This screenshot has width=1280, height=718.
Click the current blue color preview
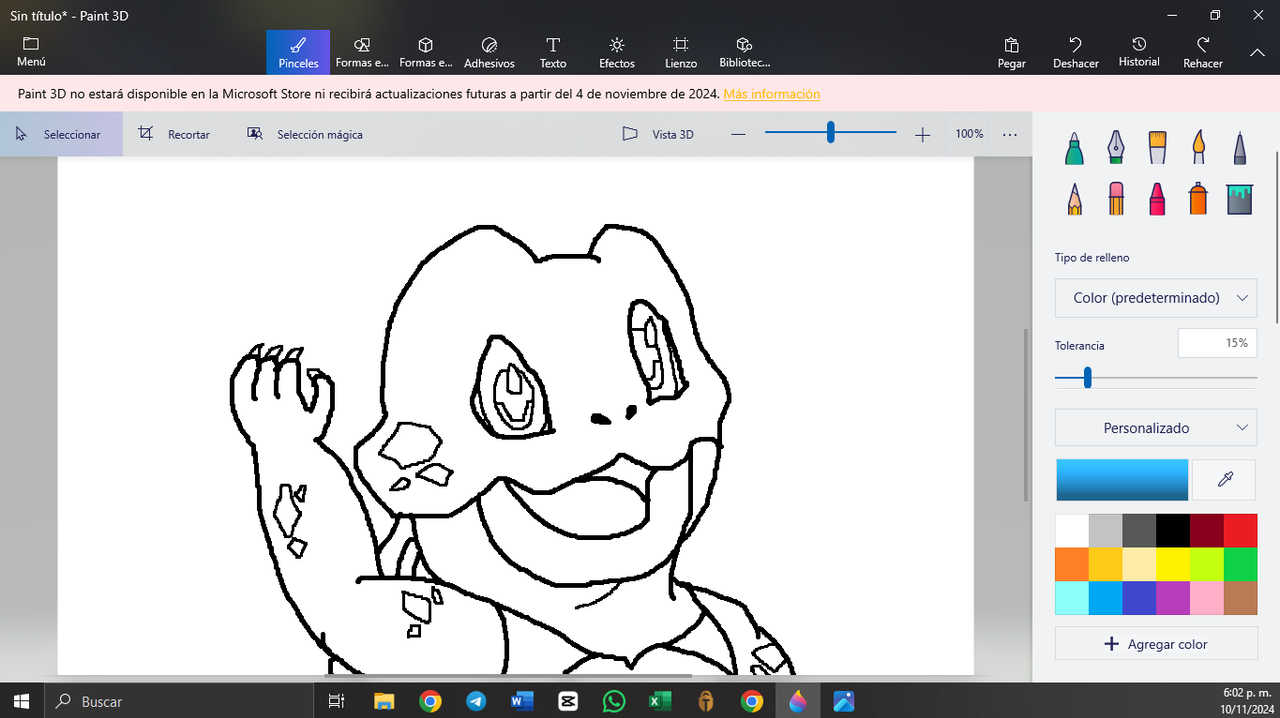tap(1122, 480)
